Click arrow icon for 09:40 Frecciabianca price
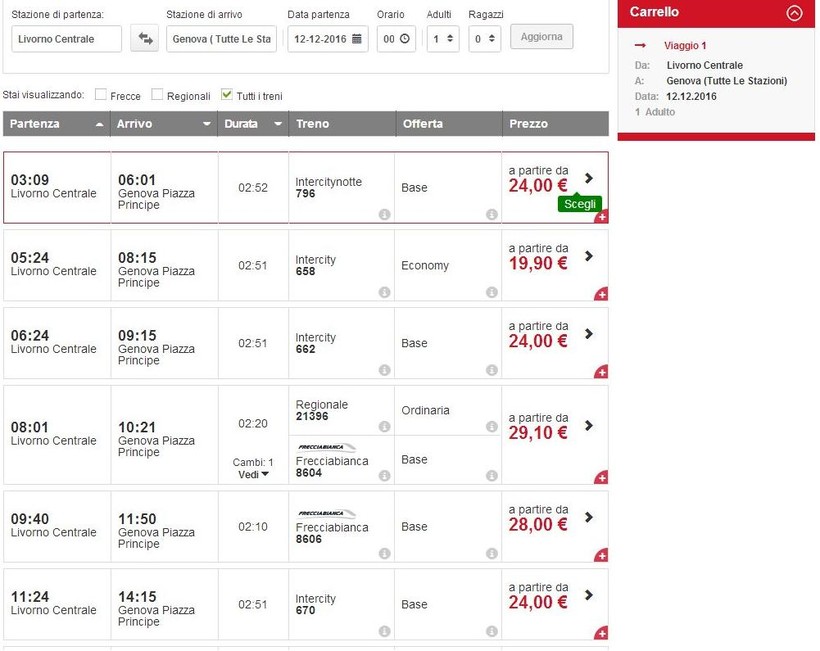This screenshot has width=820, height=651. coord(589,518)
